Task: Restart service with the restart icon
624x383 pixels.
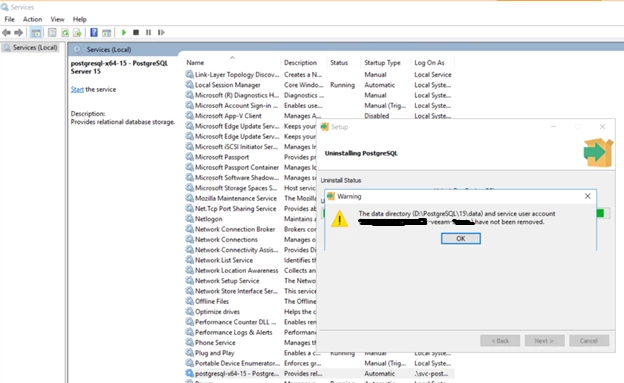Action: pyautogui.click(x=161, y=33)
